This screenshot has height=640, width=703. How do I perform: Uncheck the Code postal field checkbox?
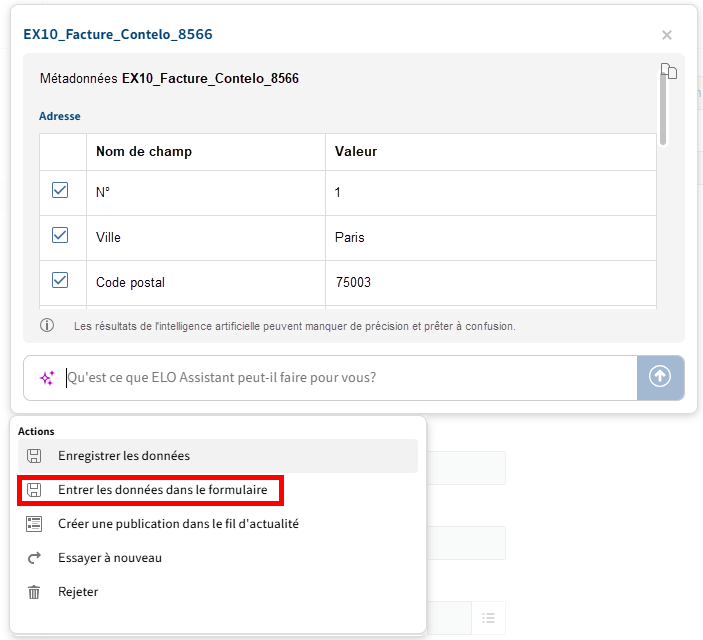(60, 280)
